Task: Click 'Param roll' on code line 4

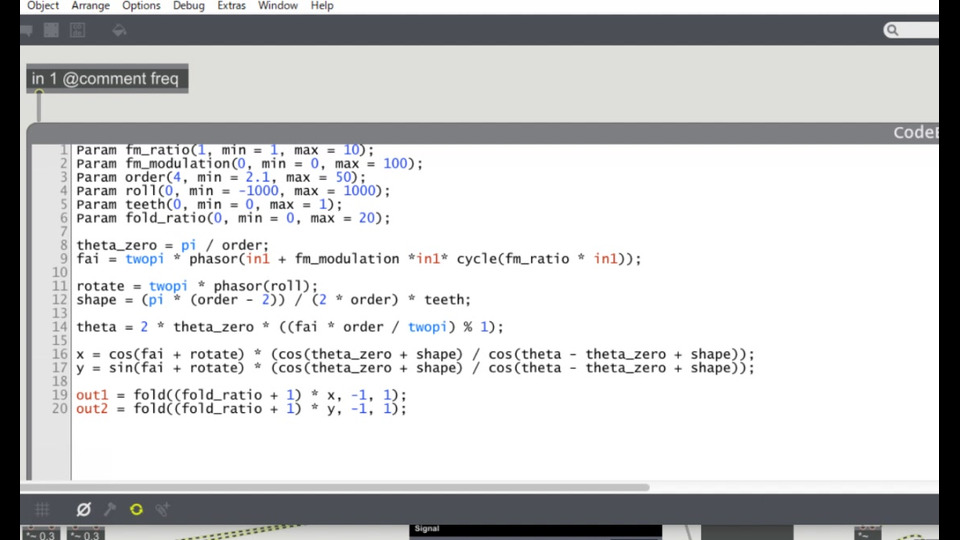Action: (x=116, y=190)
